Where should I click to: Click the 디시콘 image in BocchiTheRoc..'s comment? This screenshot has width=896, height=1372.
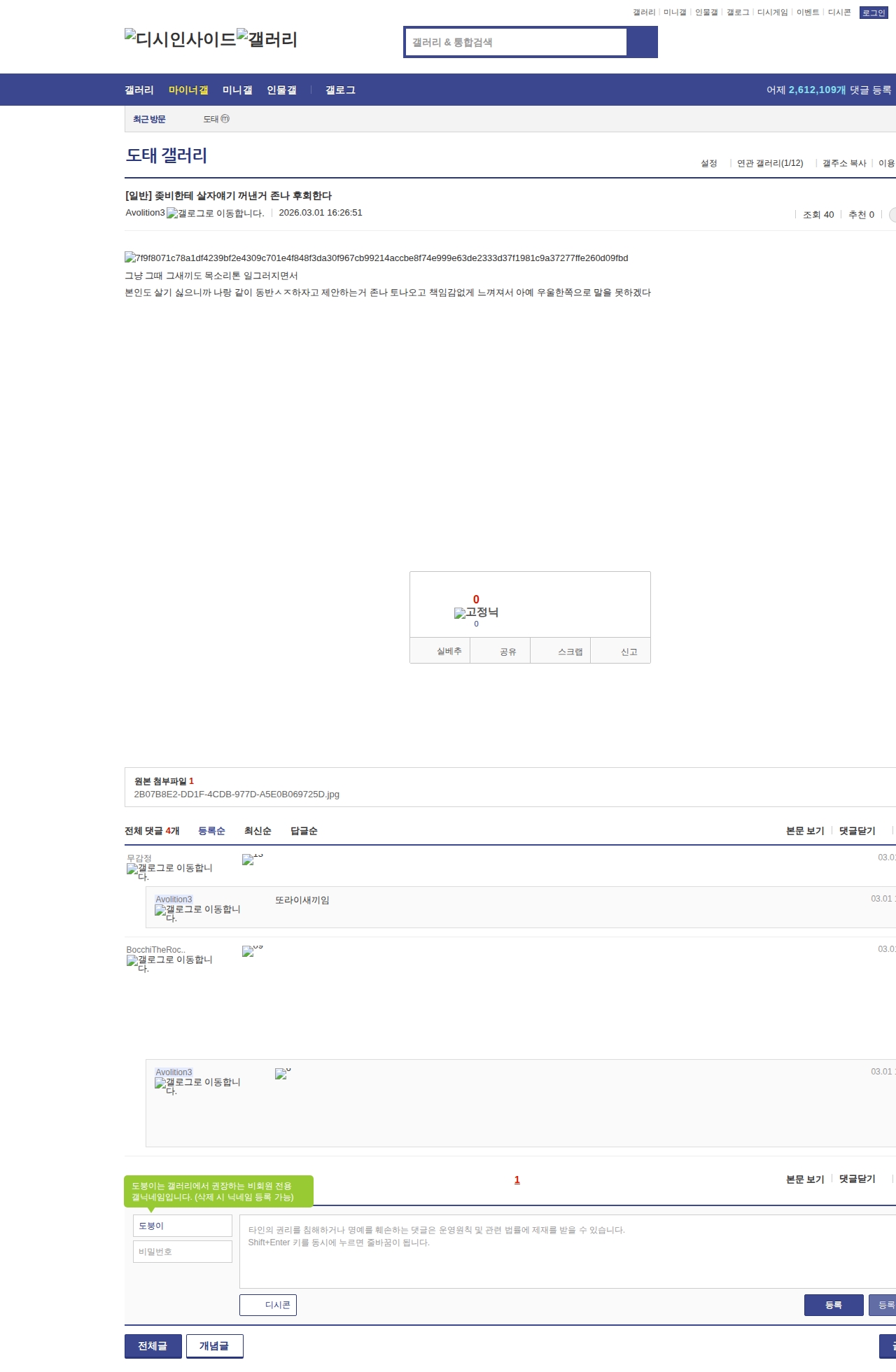point(252,950)
